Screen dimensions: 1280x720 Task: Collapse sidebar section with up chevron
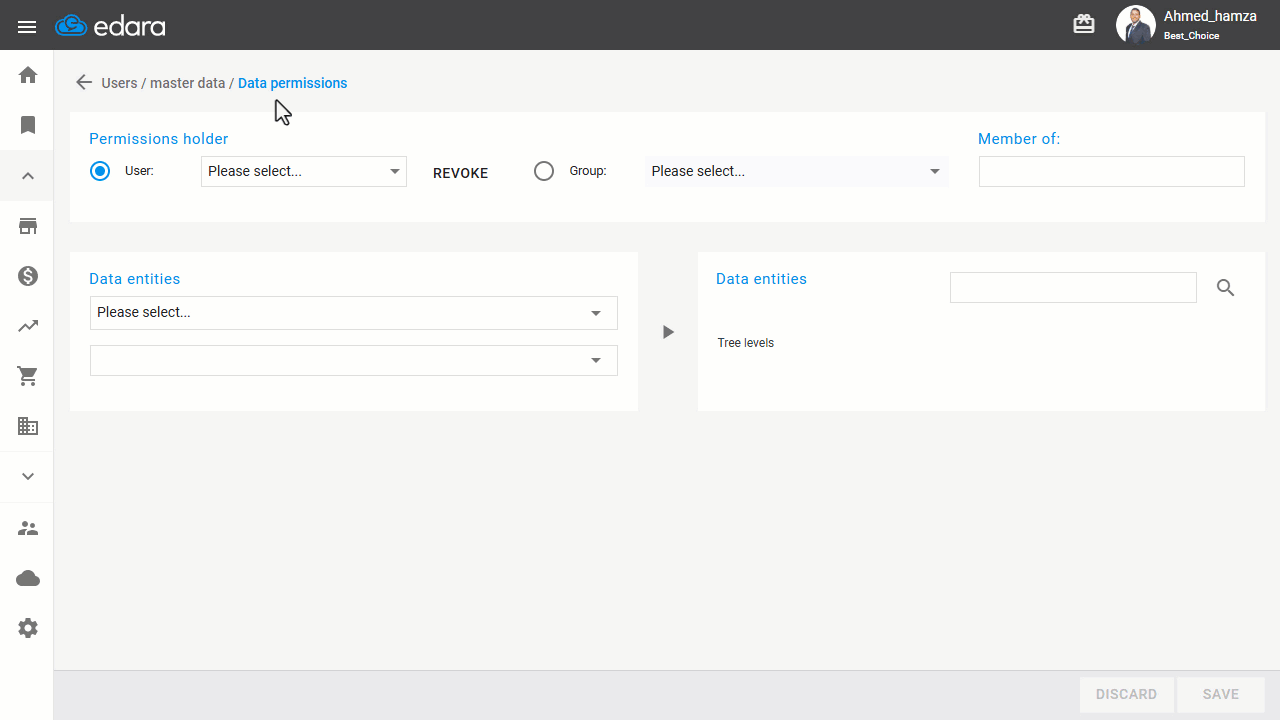(x=28, y=176)
